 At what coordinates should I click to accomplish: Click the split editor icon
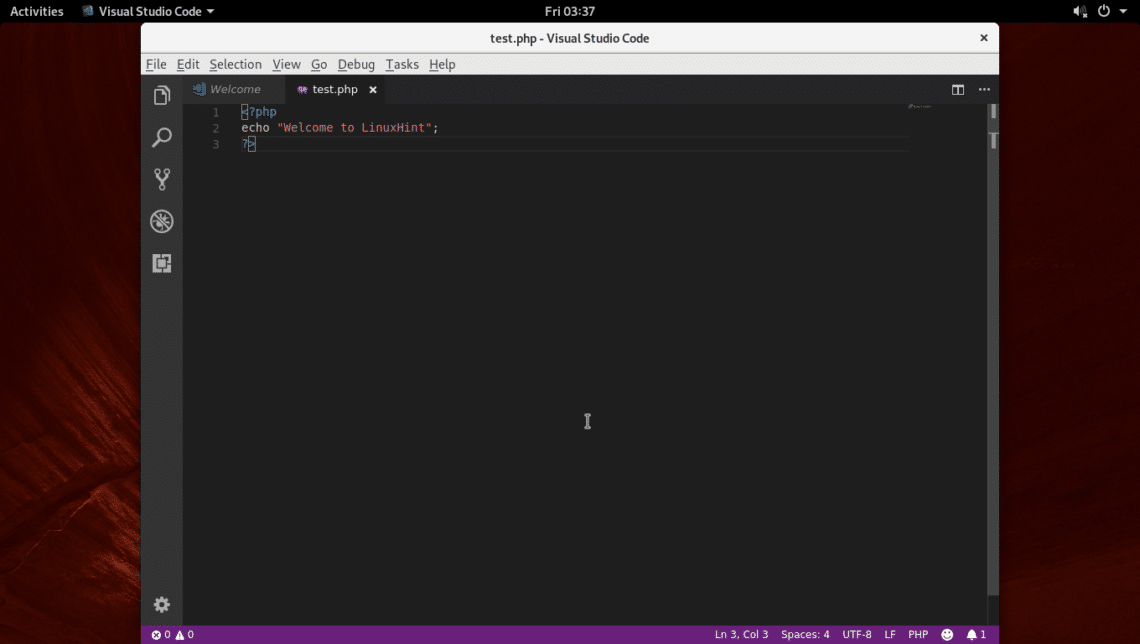[958, 90]
